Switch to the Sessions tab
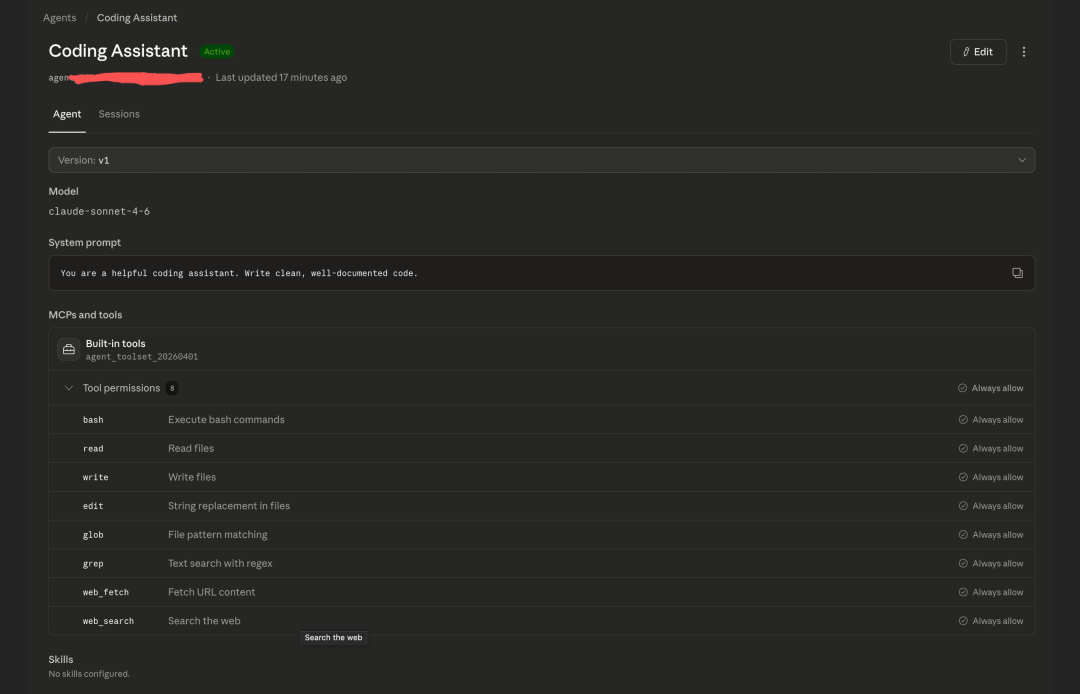Viewport: 1080px width, 694px height. pos(119,114)
